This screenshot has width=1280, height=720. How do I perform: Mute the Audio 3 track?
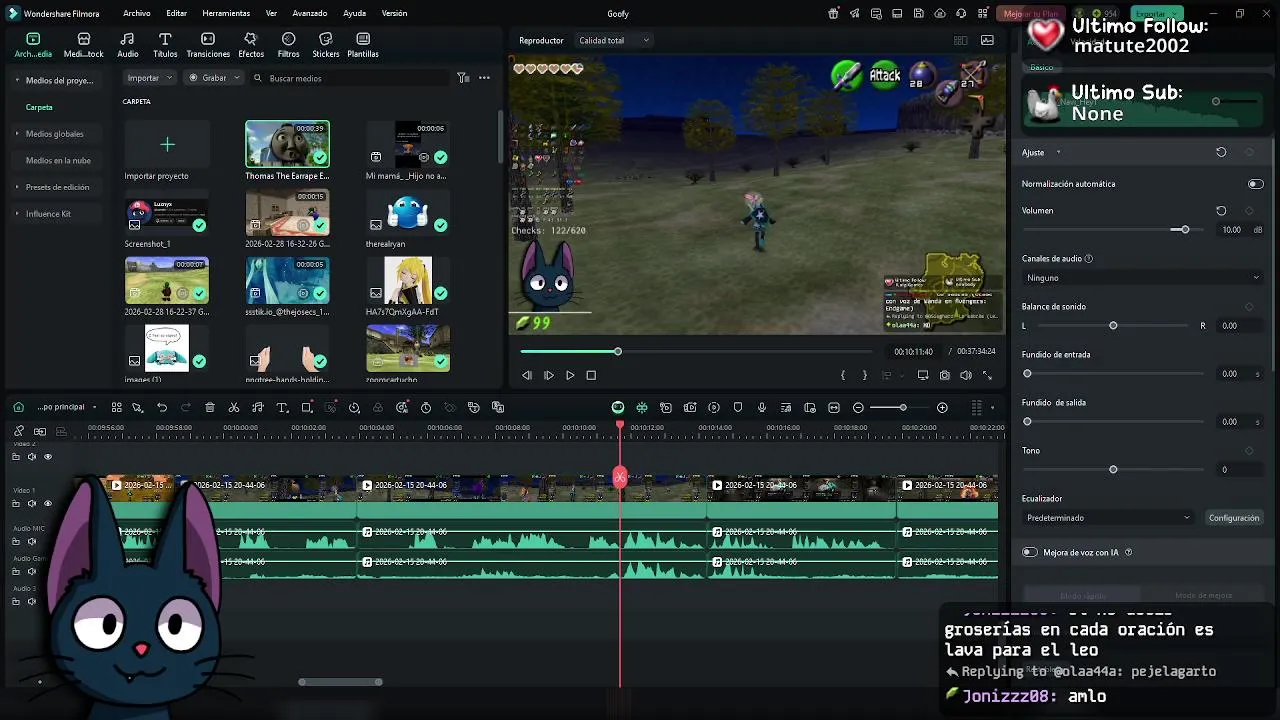pyautogui.click(x=31, y=602)
